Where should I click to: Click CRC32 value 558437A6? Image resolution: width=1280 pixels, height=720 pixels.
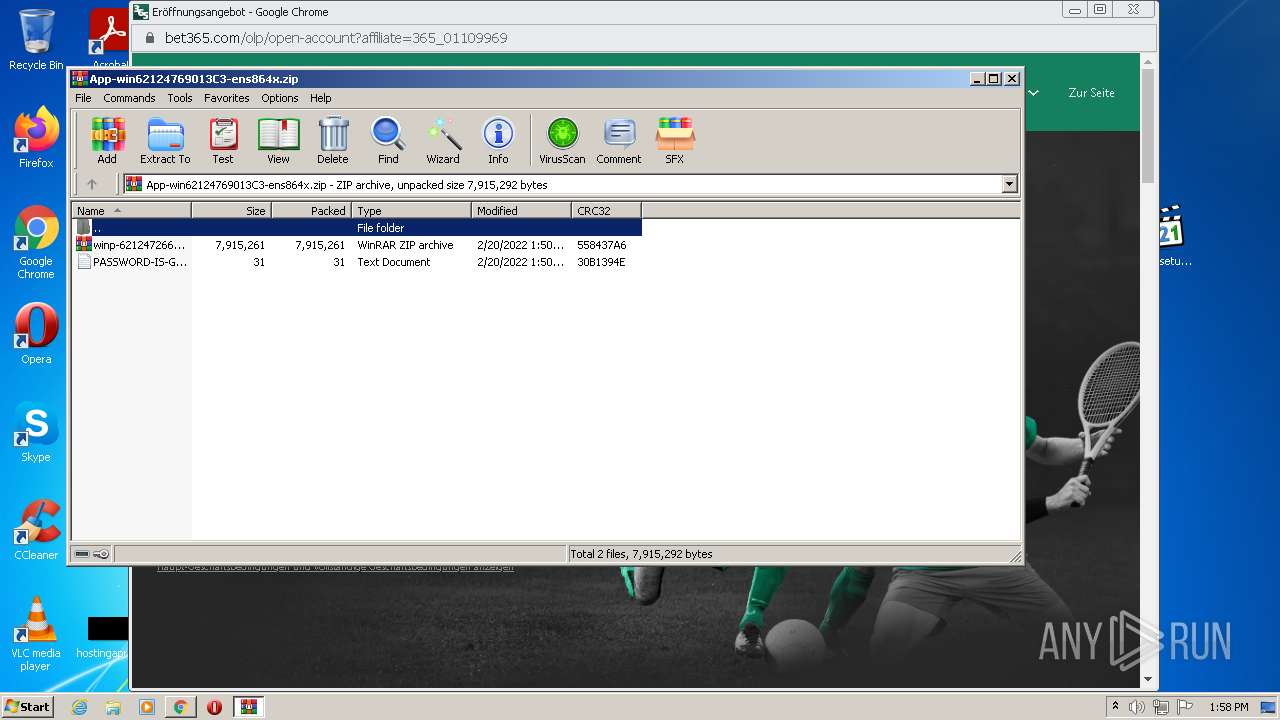[x=602, y=245]
